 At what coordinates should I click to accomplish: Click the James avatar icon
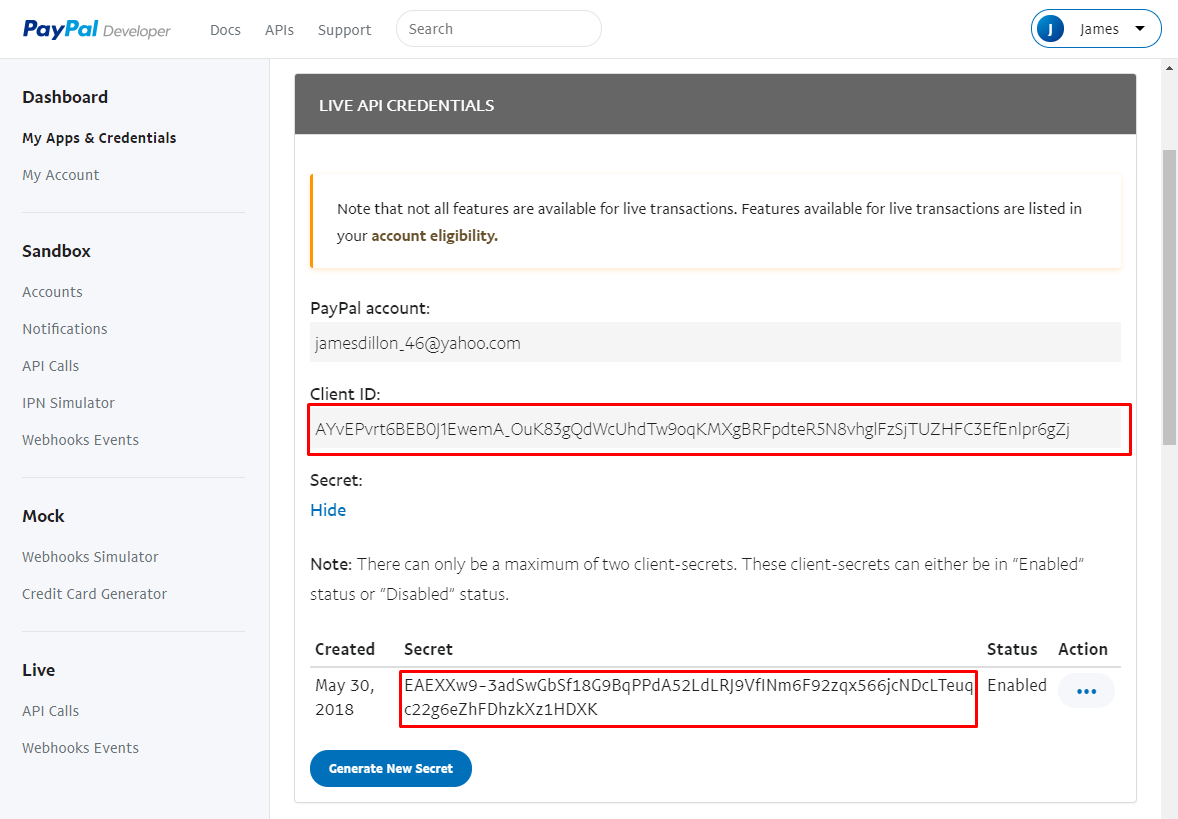point(1050,29)
